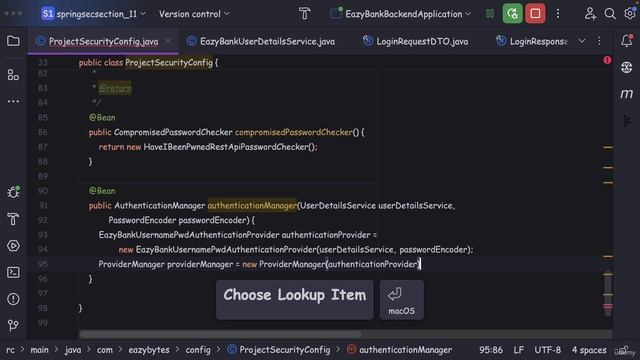Open IDE settings gear
The width and height of the screenshot is (640, 360).
tap(630, 13)
